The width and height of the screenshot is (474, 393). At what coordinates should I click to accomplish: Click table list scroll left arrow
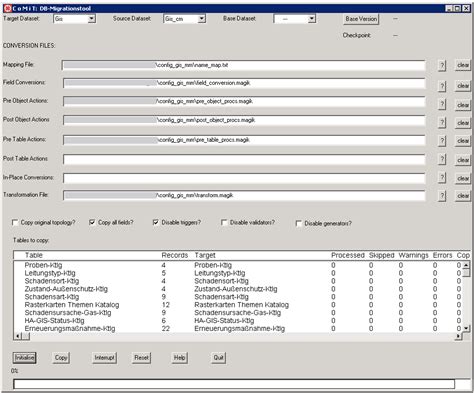tap(17, 337)
